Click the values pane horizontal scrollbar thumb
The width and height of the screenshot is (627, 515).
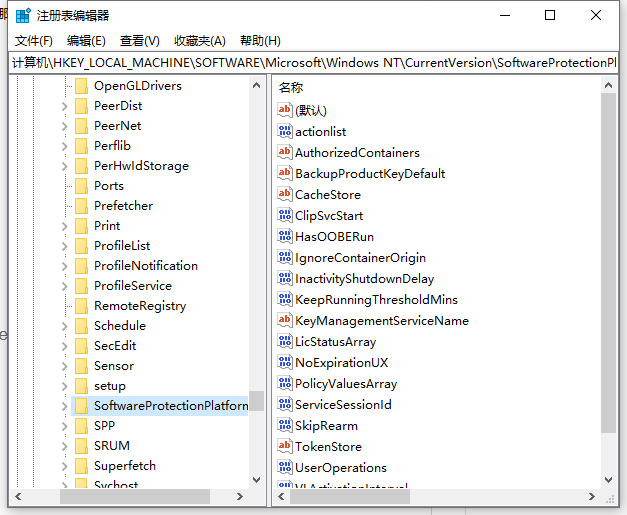pyautogui.click(x=350, y=496)
